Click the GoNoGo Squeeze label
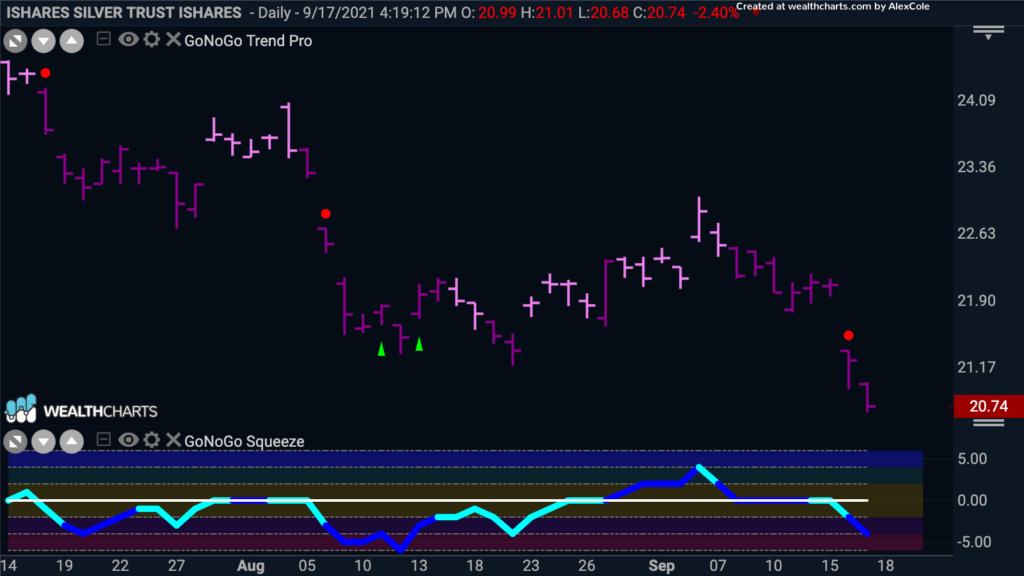This screenshot has width=1024, height=576. (x=244, y=441)
